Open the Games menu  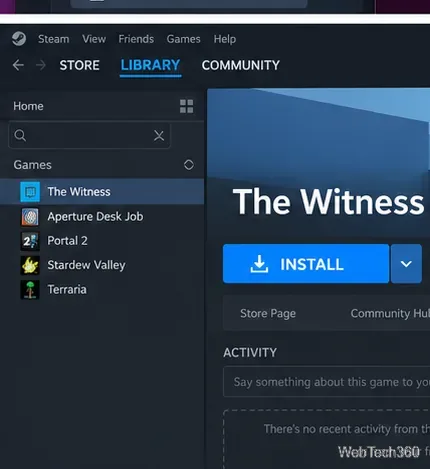tap(183, 39)
